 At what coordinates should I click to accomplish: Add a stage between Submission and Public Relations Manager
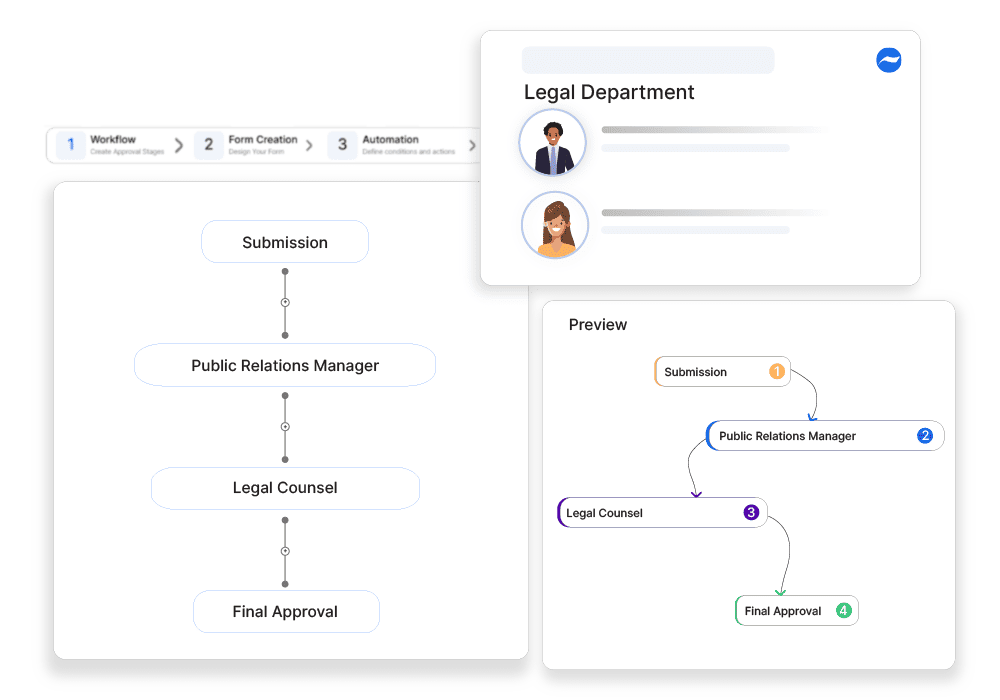[x=285, y=302]
